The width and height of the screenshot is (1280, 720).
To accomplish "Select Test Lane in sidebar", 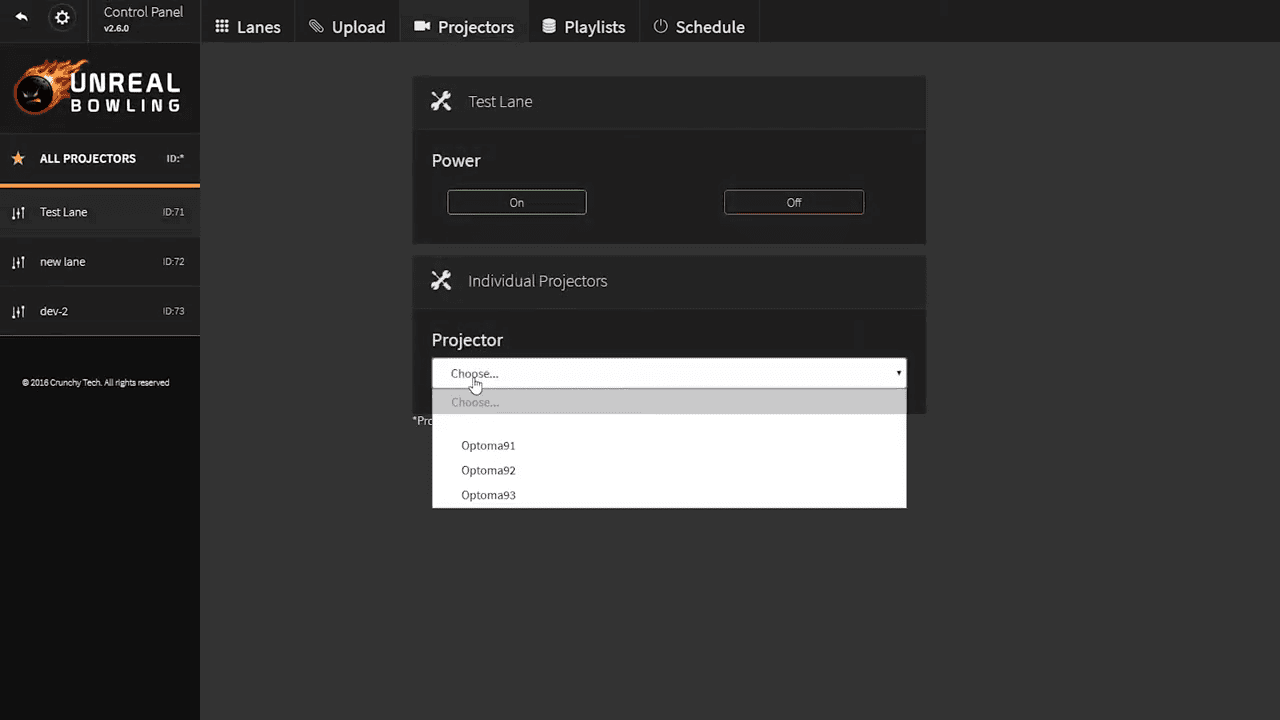I will [x=100, y=212].
